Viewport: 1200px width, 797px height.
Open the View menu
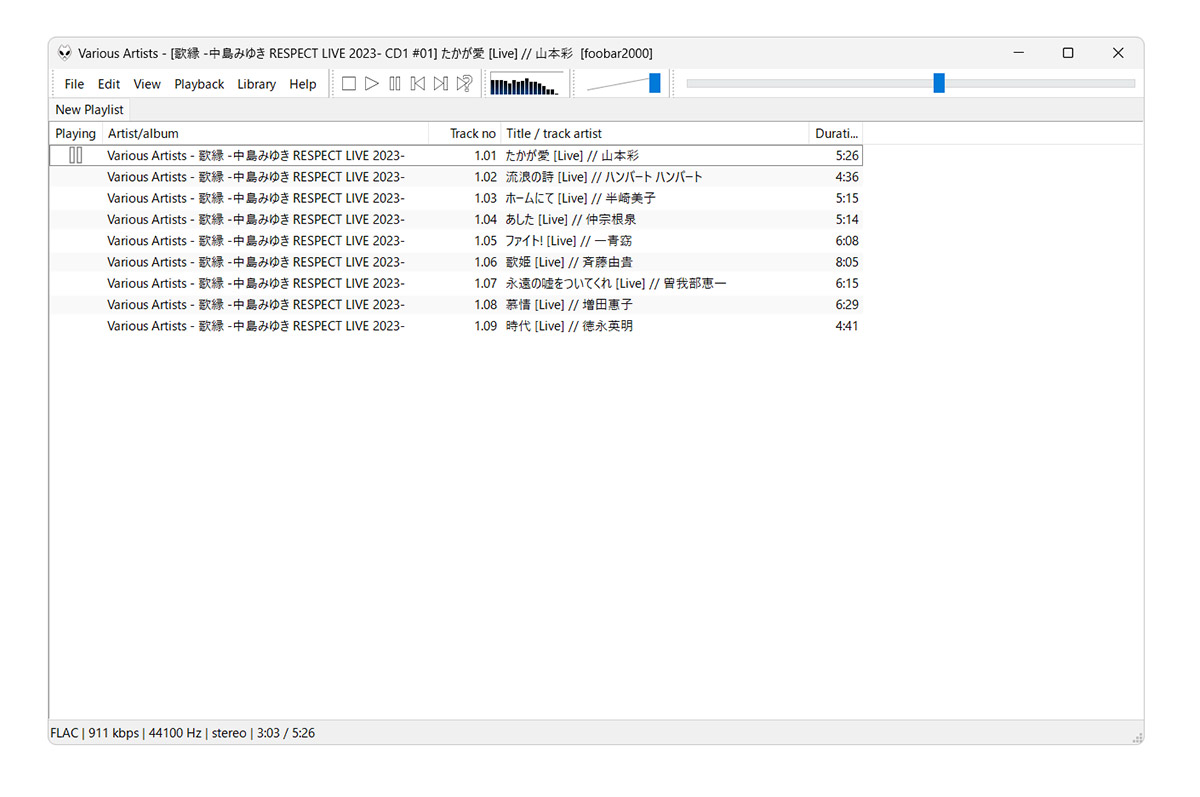tap(147, 84)
